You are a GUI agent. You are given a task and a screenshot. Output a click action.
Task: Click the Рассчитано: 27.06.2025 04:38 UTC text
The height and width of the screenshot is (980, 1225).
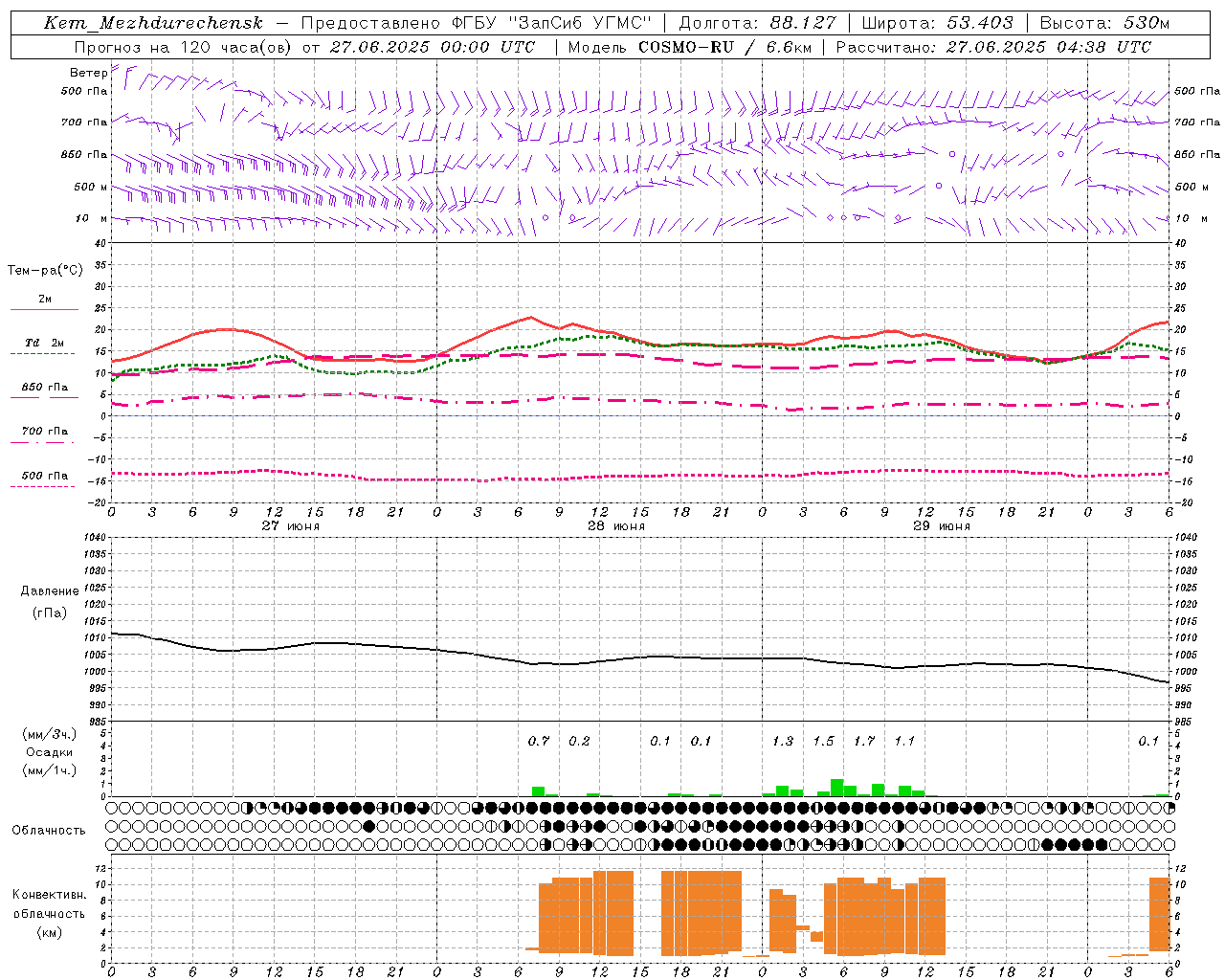(x=993, y=47)
